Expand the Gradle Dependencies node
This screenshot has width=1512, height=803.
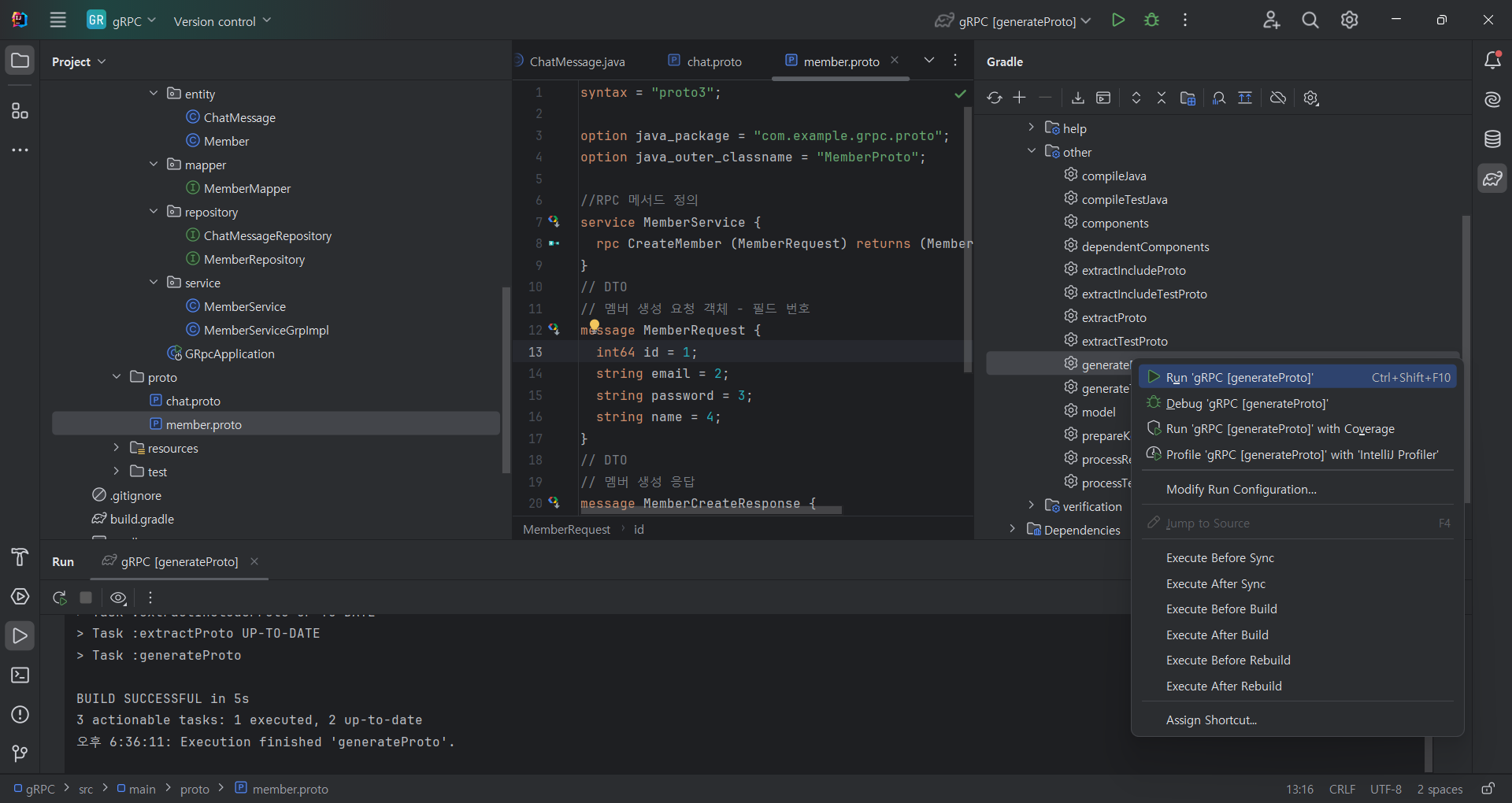pyautogui.click(x=1013, y=529)
